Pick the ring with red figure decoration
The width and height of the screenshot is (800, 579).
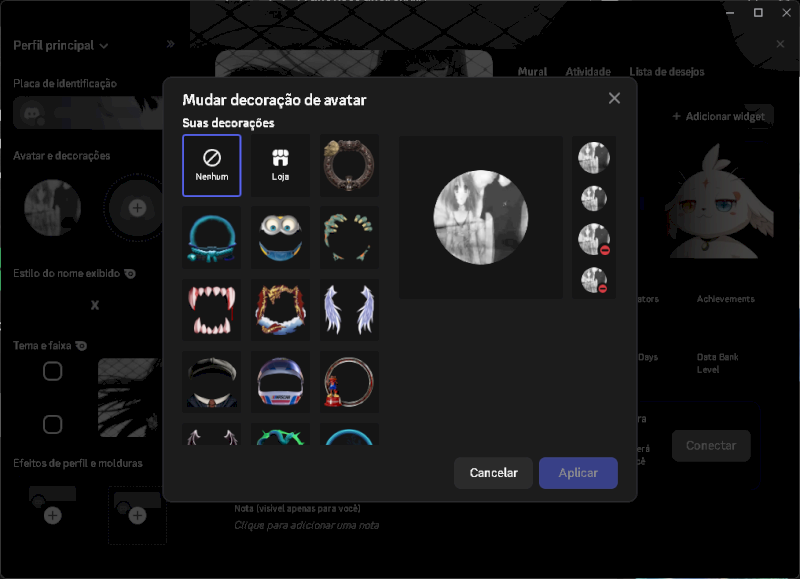point(349,382)
